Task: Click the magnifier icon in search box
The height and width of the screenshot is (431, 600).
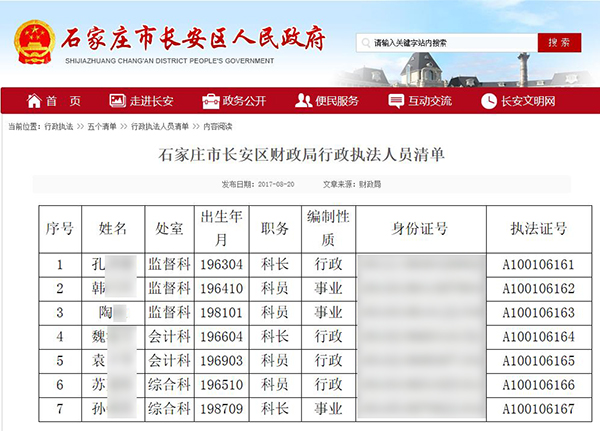Action: pyautogui.click(x=364, y=43)
